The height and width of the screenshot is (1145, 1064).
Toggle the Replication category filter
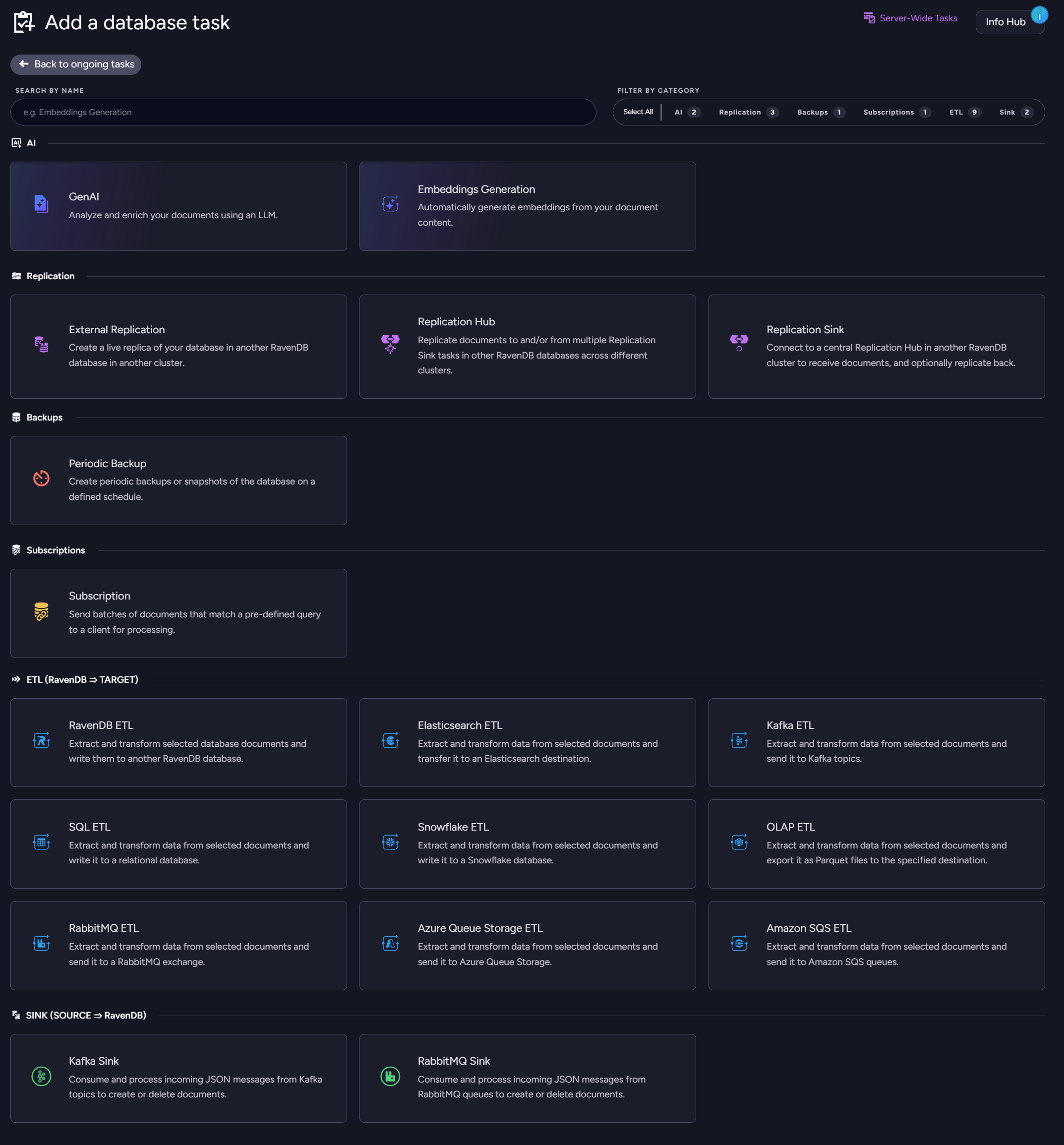(x=749, y=112)
